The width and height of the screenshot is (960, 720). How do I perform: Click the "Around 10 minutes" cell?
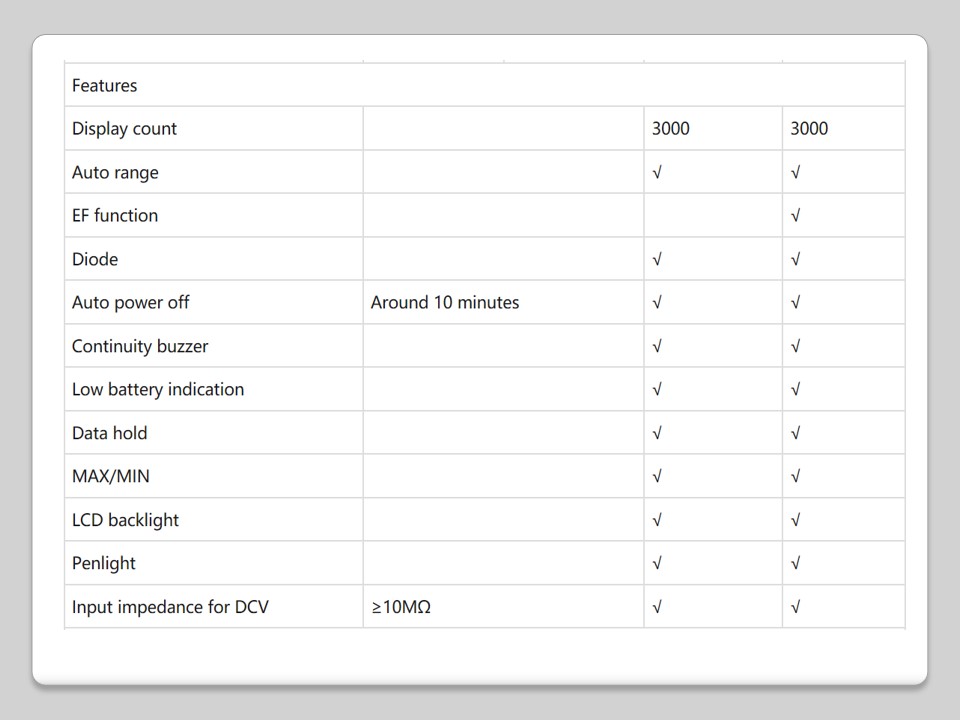[x=445, y=303]
